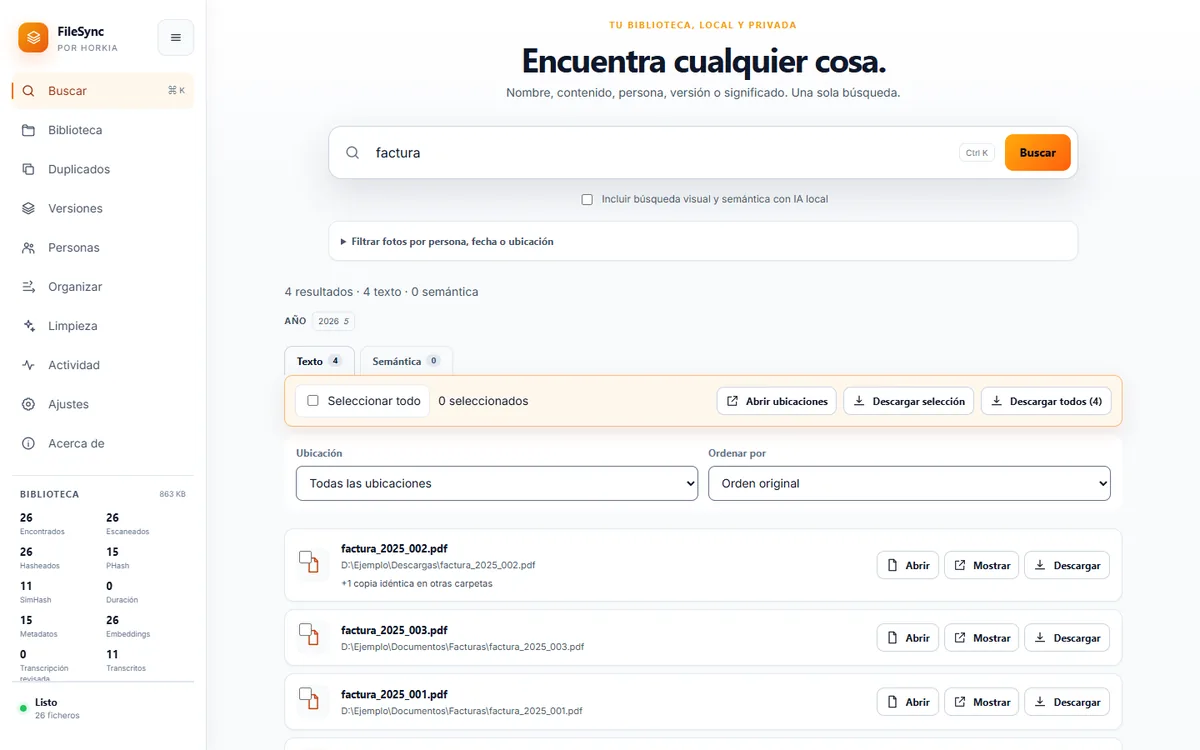
Task: Open Acerca de in the sidebar
Action: click(x=103, y=443)
